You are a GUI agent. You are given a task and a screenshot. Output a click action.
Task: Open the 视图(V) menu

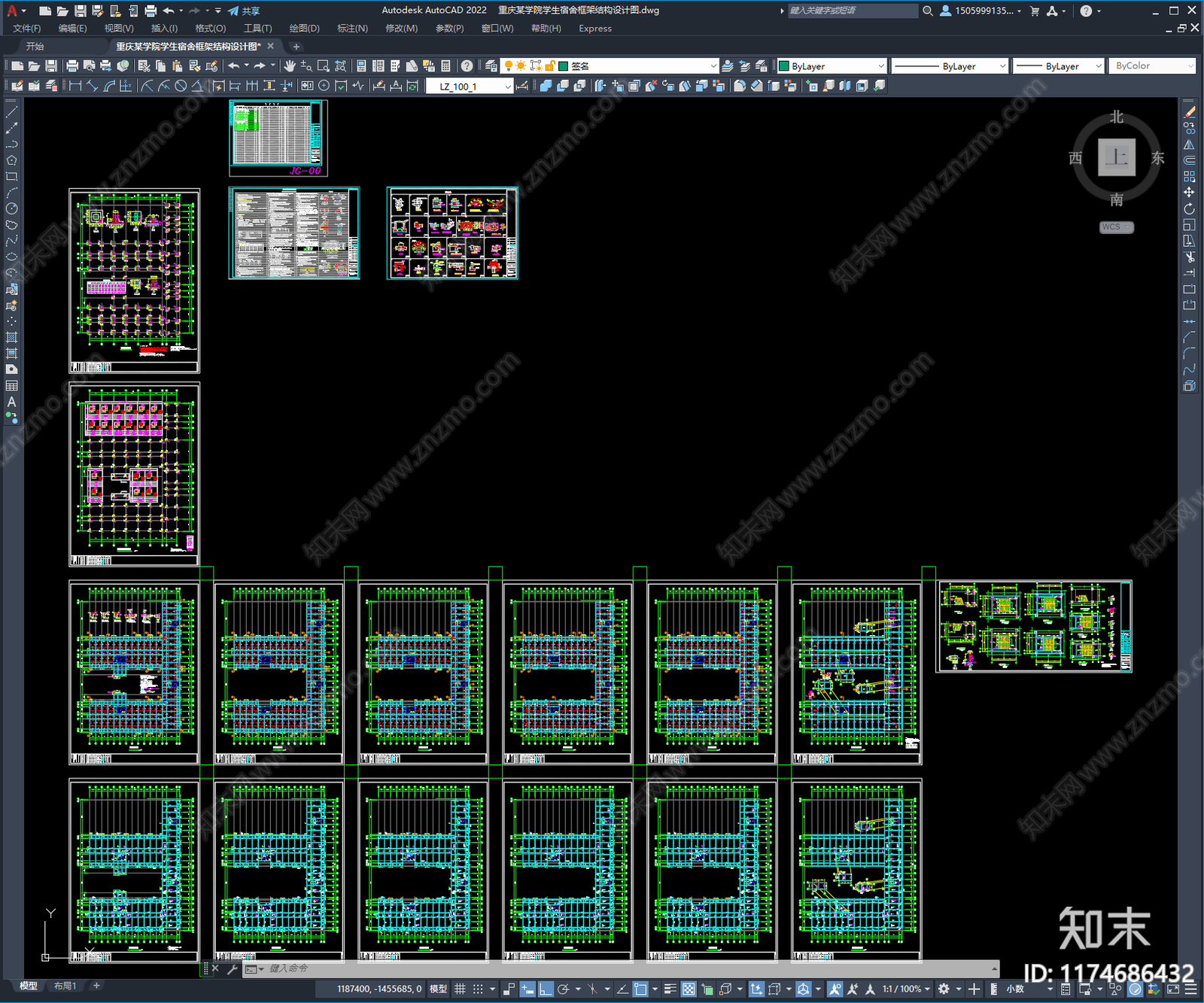(x=119, y=29)
